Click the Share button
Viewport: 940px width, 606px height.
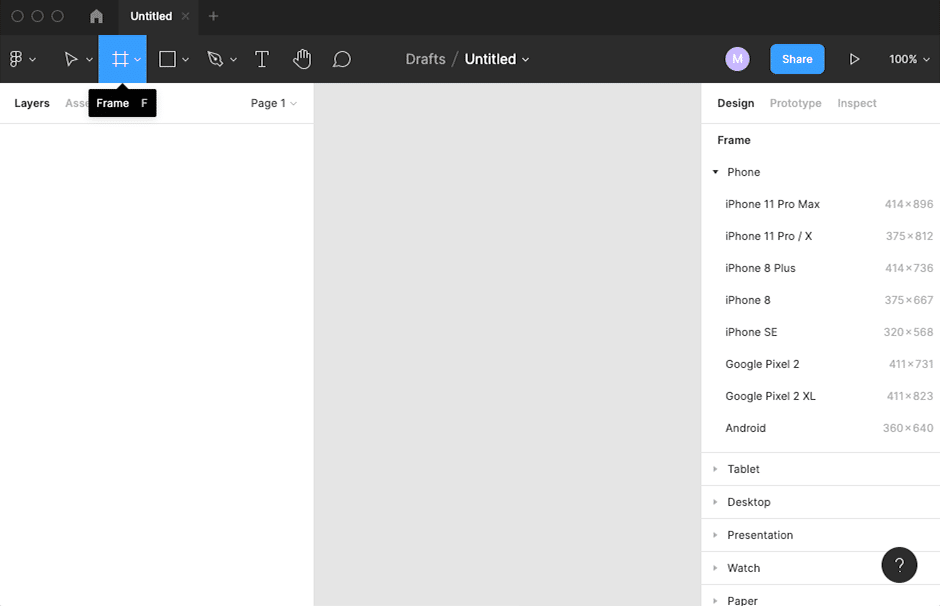click(x=797, y=59)
